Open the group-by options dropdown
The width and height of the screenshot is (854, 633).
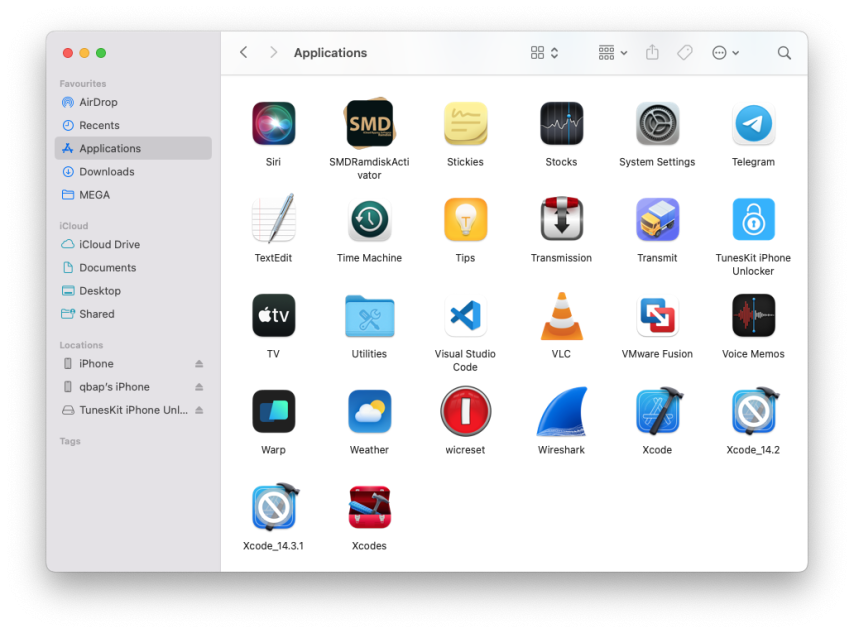coord(613,52)
